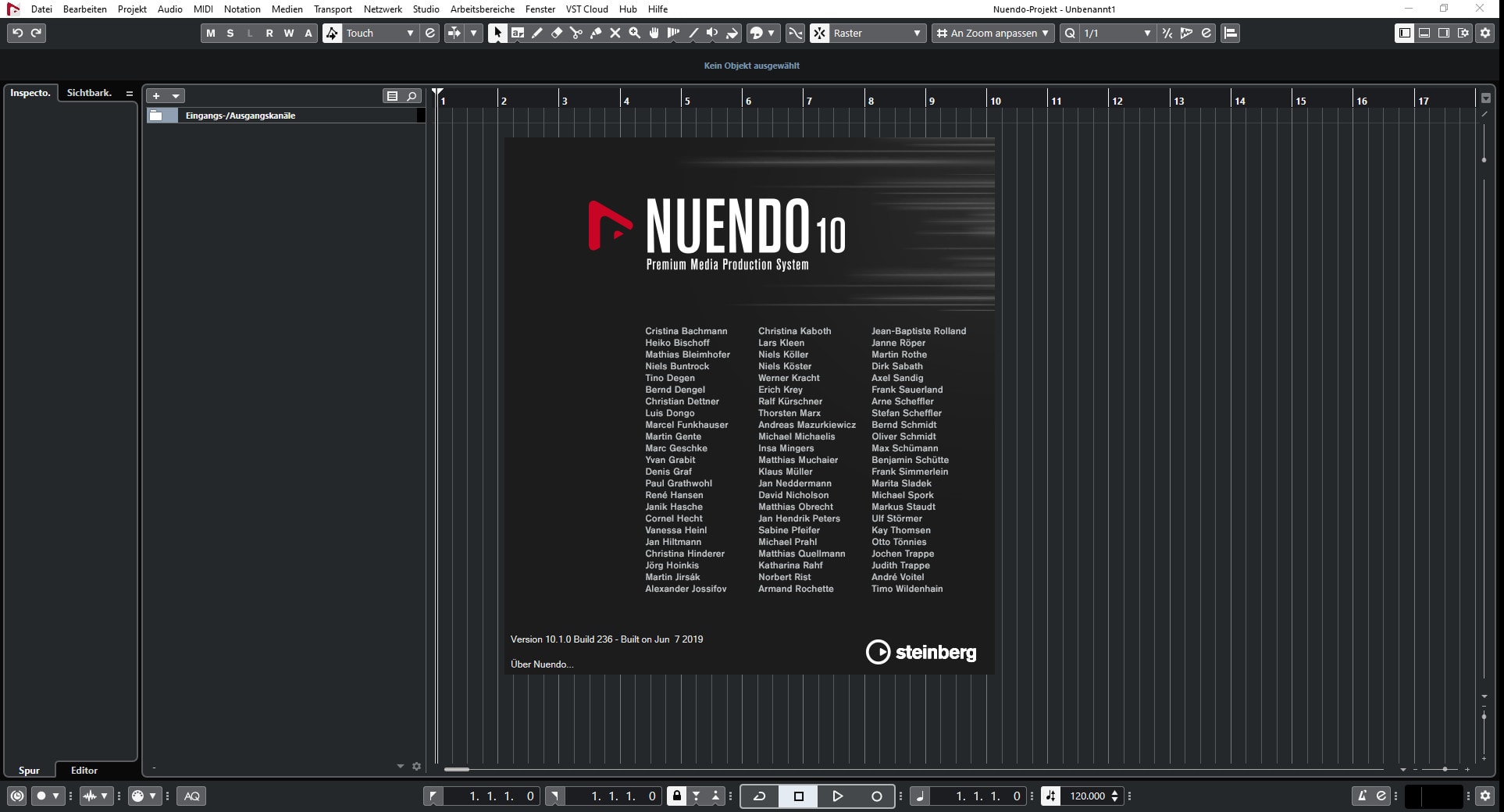Screen dimensions: 1504x812
Task: Toggle Snap on/off icon beside Raster
Action: (x=819, y=33)
